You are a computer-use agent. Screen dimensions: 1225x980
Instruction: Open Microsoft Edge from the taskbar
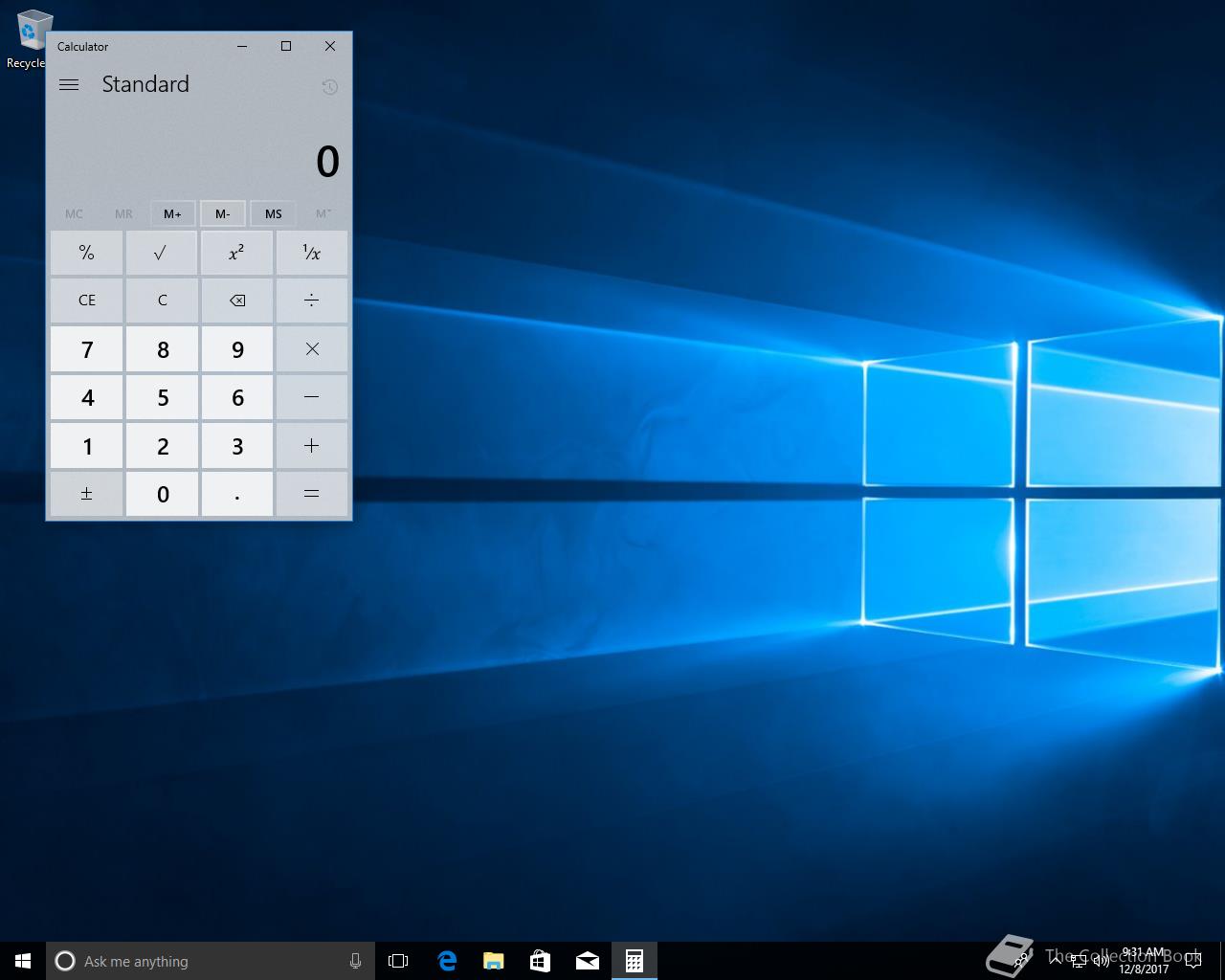(x=446, y=960)
